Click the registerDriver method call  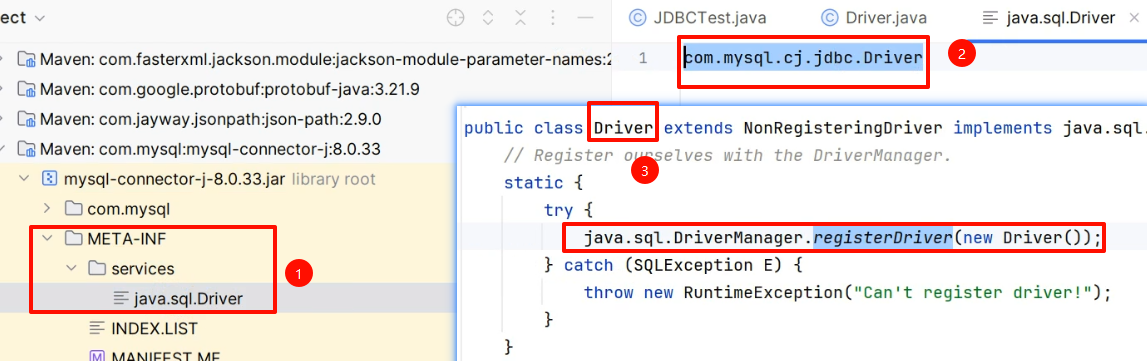pos(883,238)
